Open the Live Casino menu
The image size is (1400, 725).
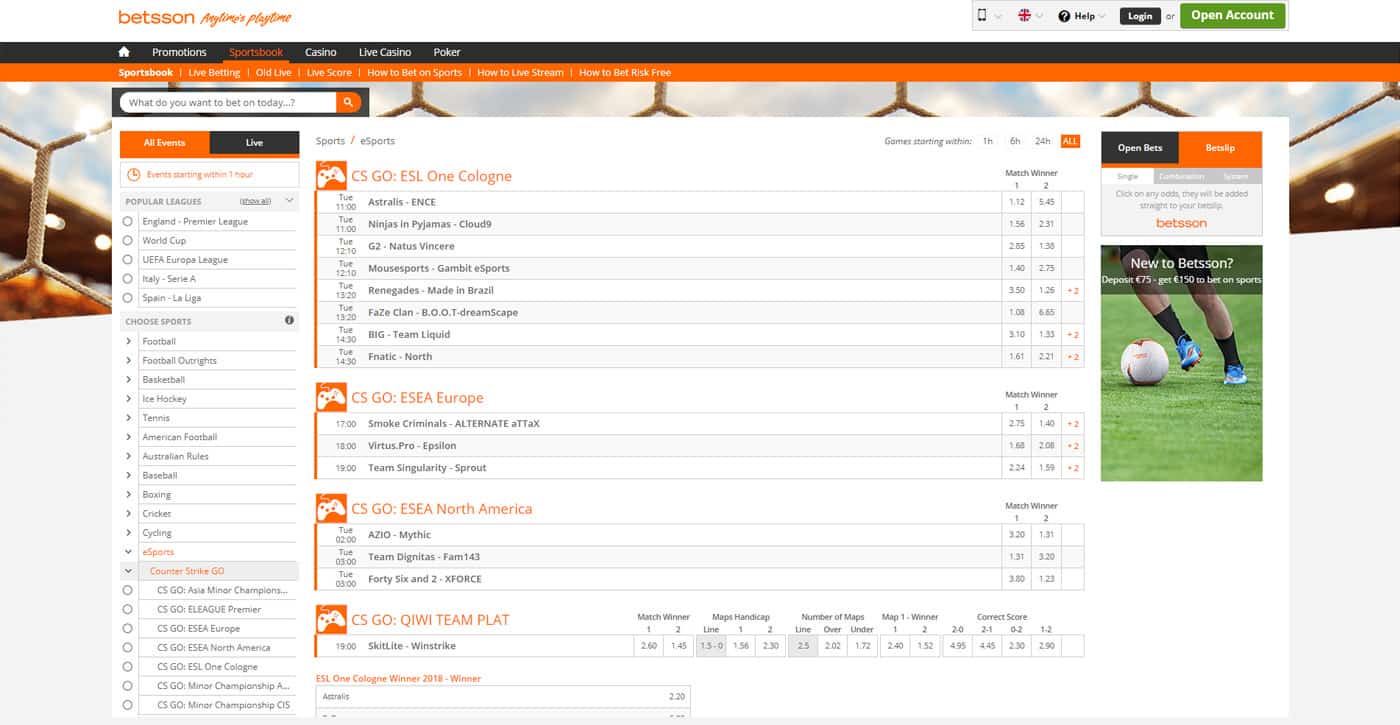pos(385,52)
